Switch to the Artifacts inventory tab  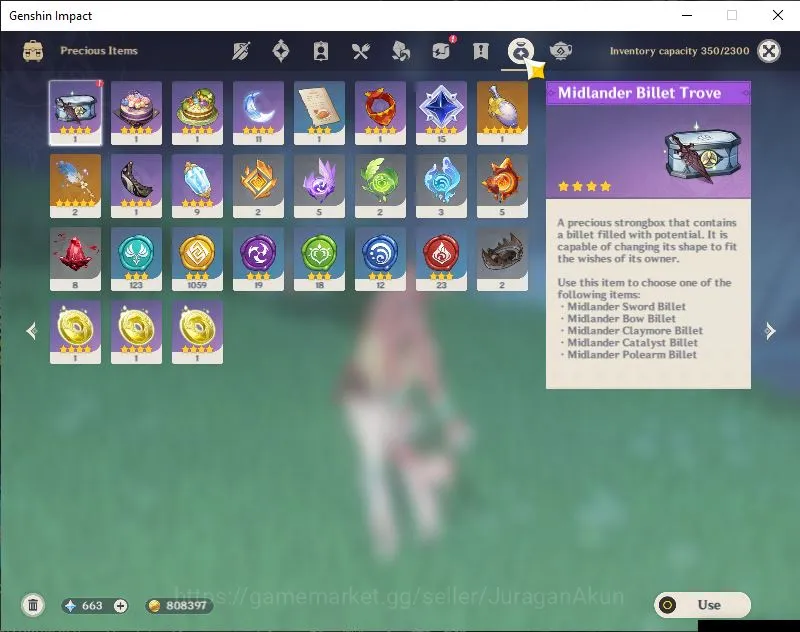(281, 51)
